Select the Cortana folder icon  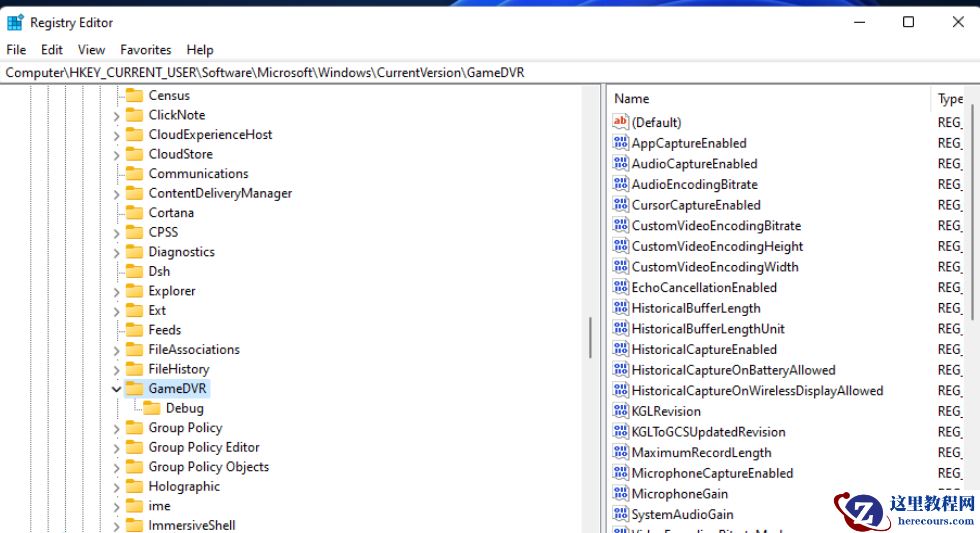point(134,212)
